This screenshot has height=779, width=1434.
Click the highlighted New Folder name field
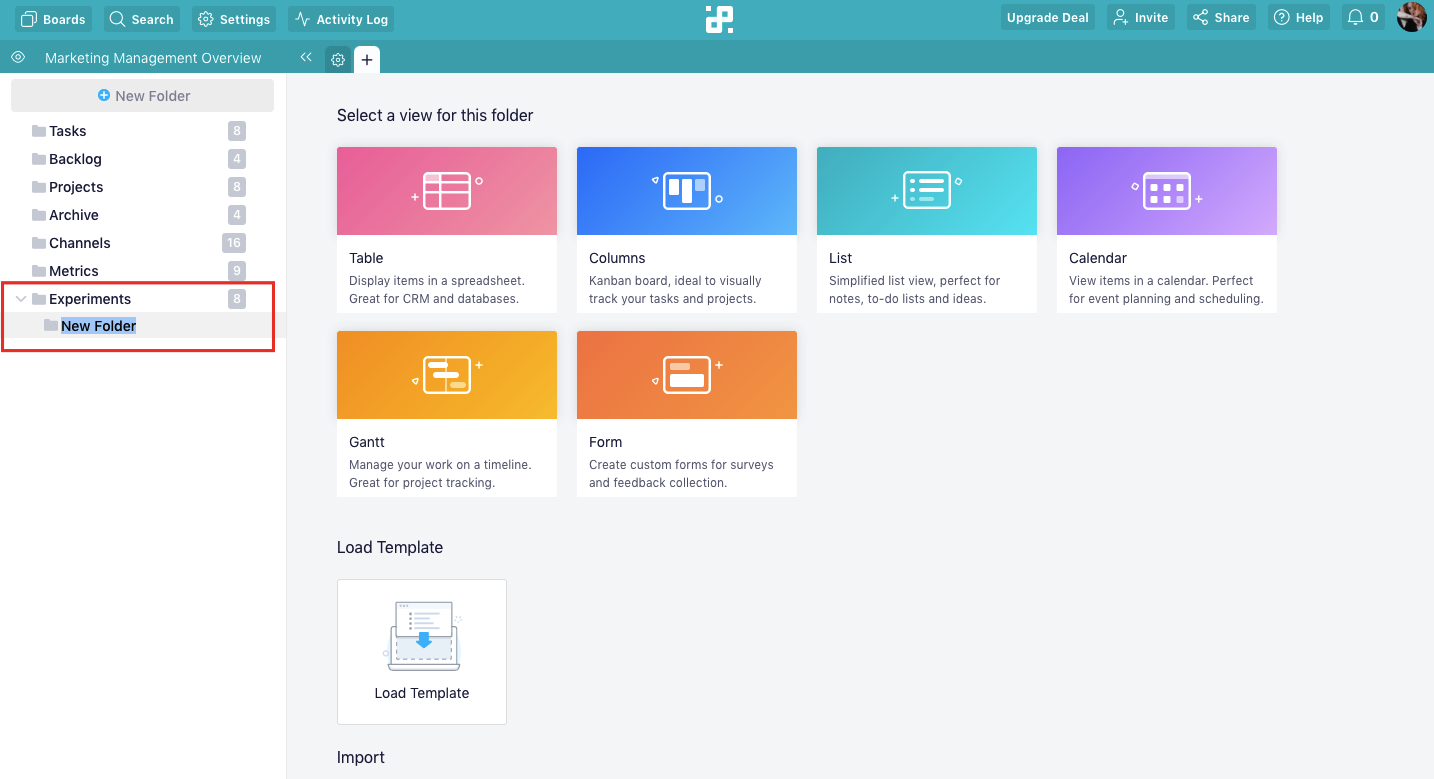tap(98, 326)
